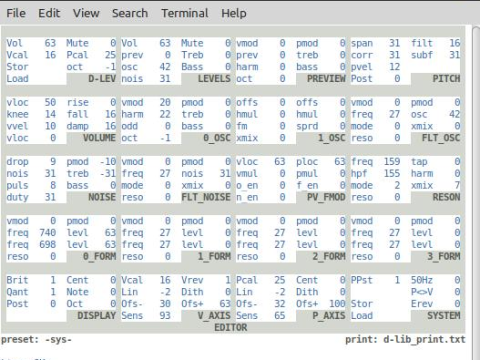The image size is (480, 360).
Task: Select the odd parameter in 0_OSC
Action: tap(129, 126)
